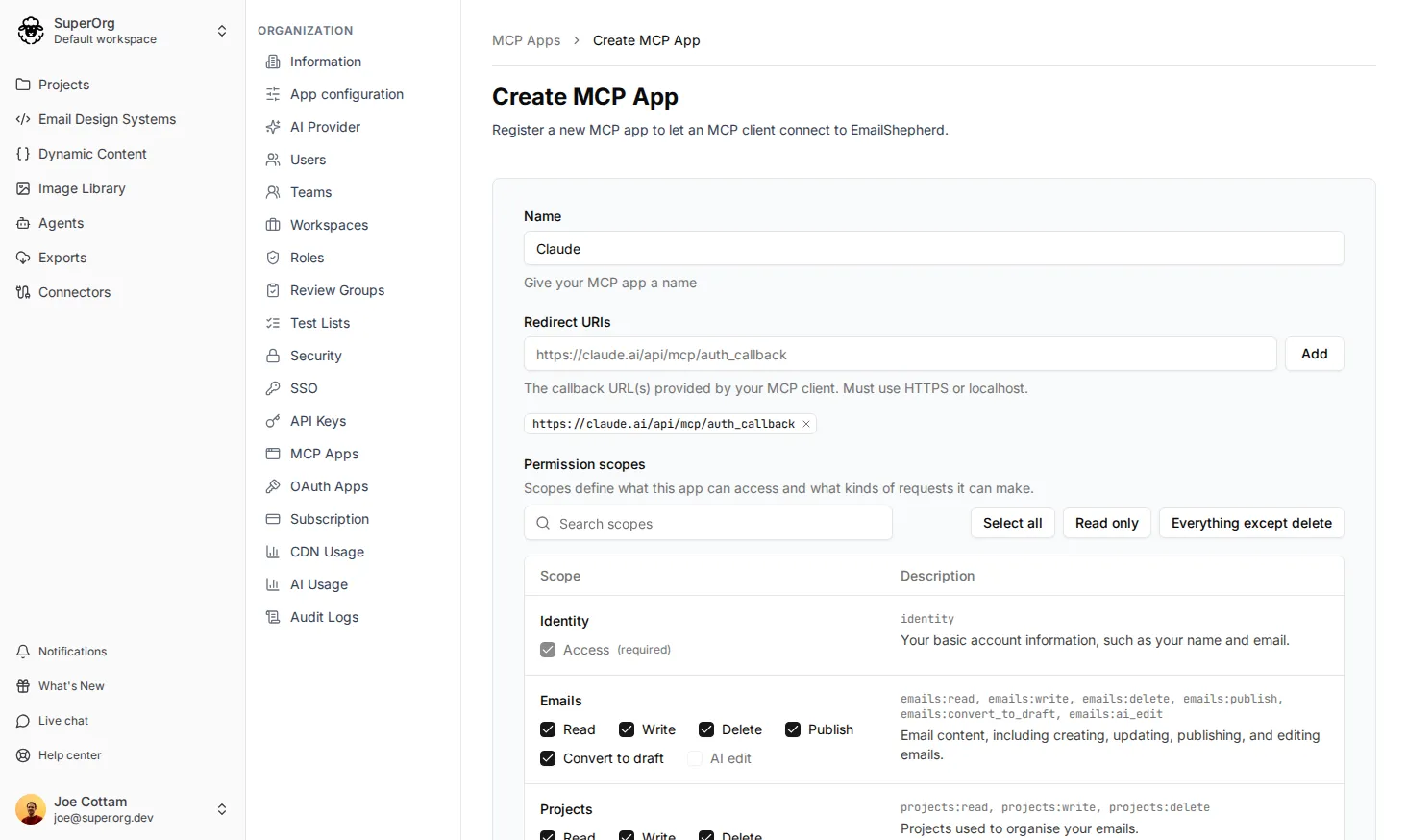The image size is (1407, 840).
Task: Click the AI Provider sparkle icon
Action: [x=273, y=127]
